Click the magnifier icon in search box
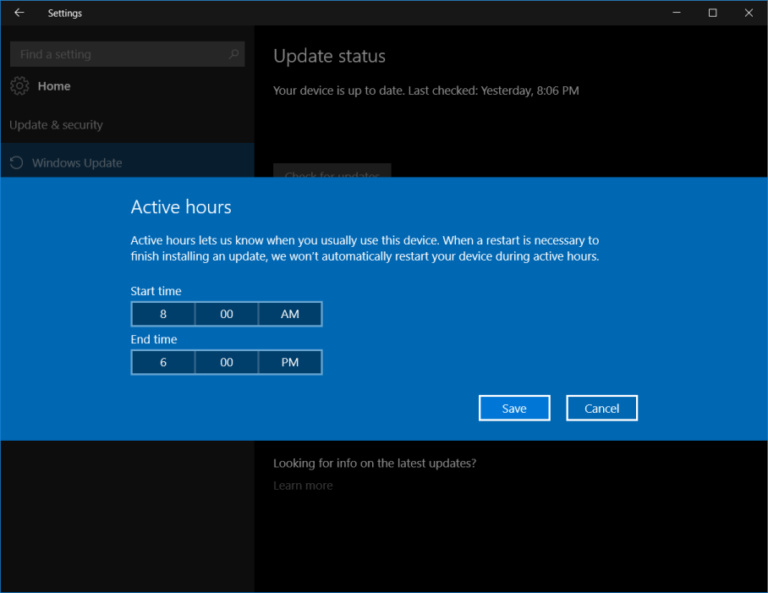Screen dimensions: 768x593 (x=234, y=54)
